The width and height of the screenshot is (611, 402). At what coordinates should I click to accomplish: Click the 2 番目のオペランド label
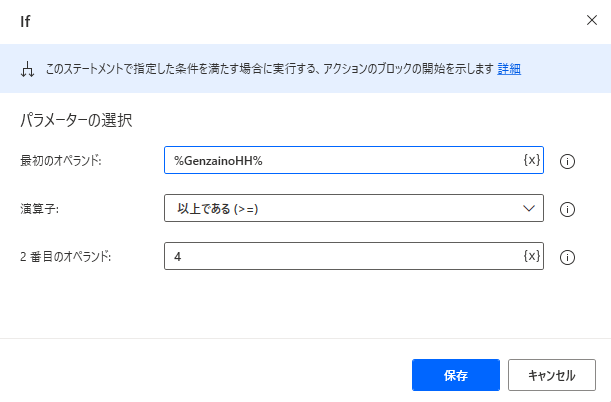[x=66, y=257]
